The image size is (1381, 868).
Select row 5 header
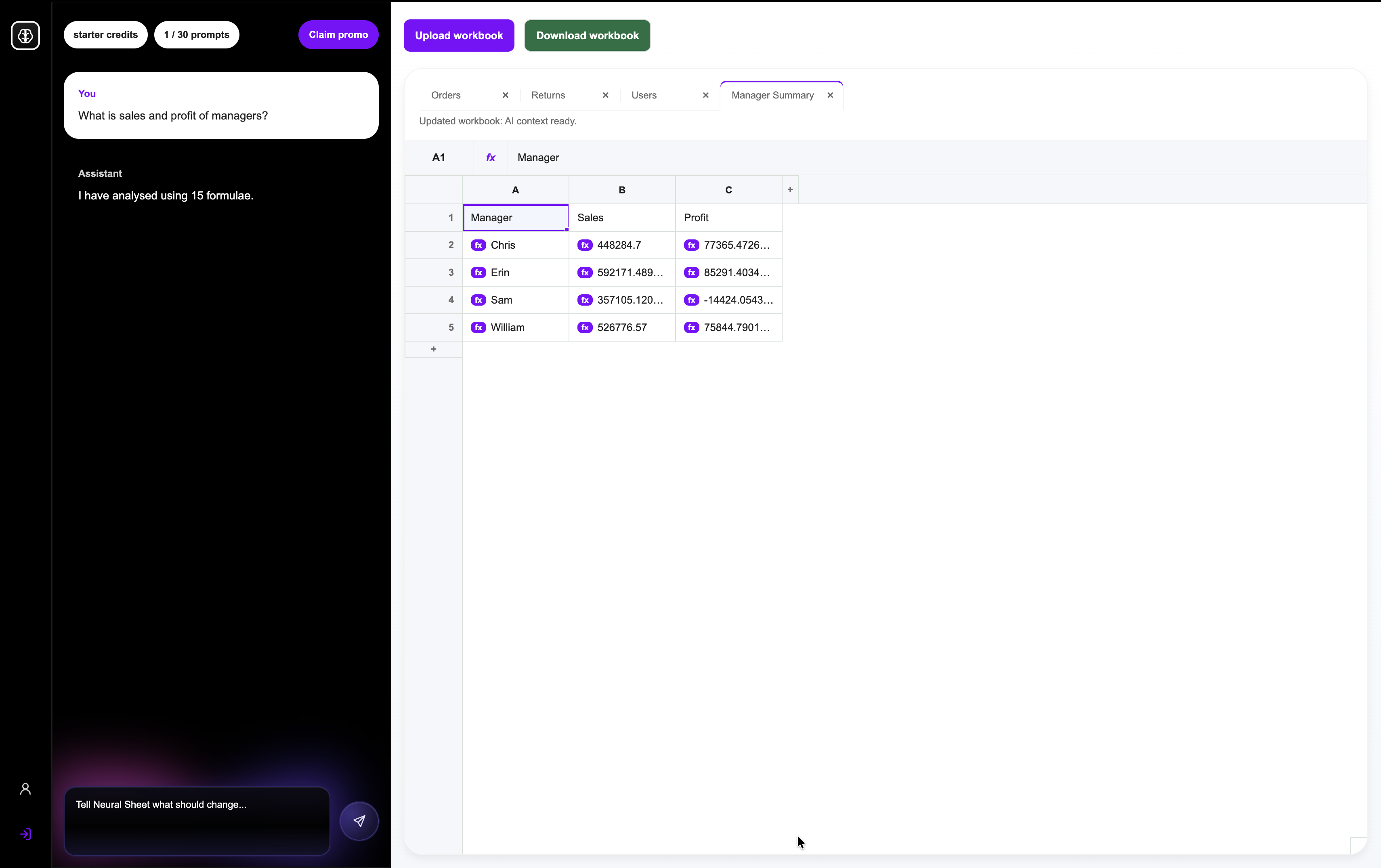point(434,327)
